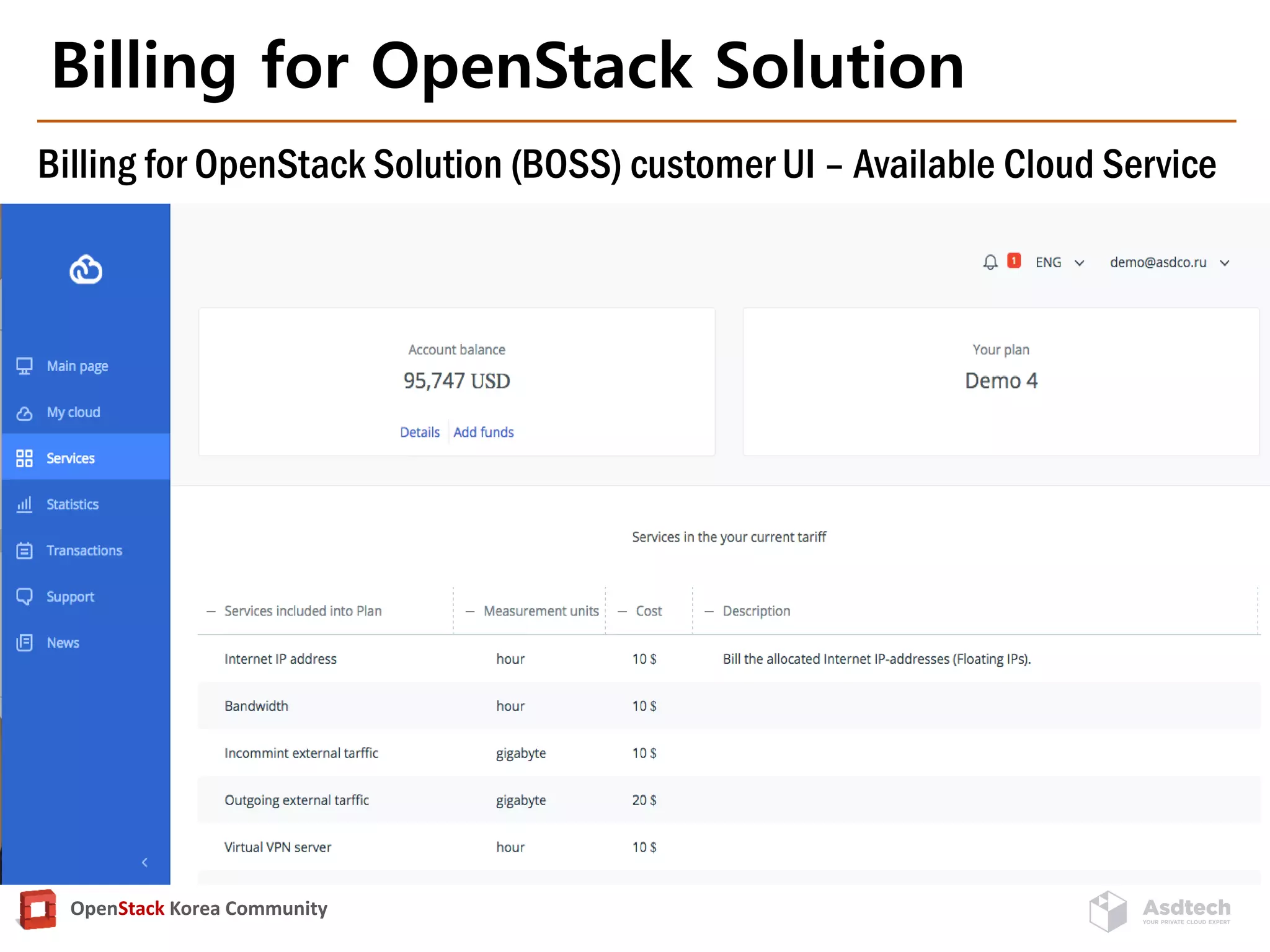Image resolution: width=1270 pixels, height=952 pixels.
Task: Click the Services grid icon
Action: [24, 458]
